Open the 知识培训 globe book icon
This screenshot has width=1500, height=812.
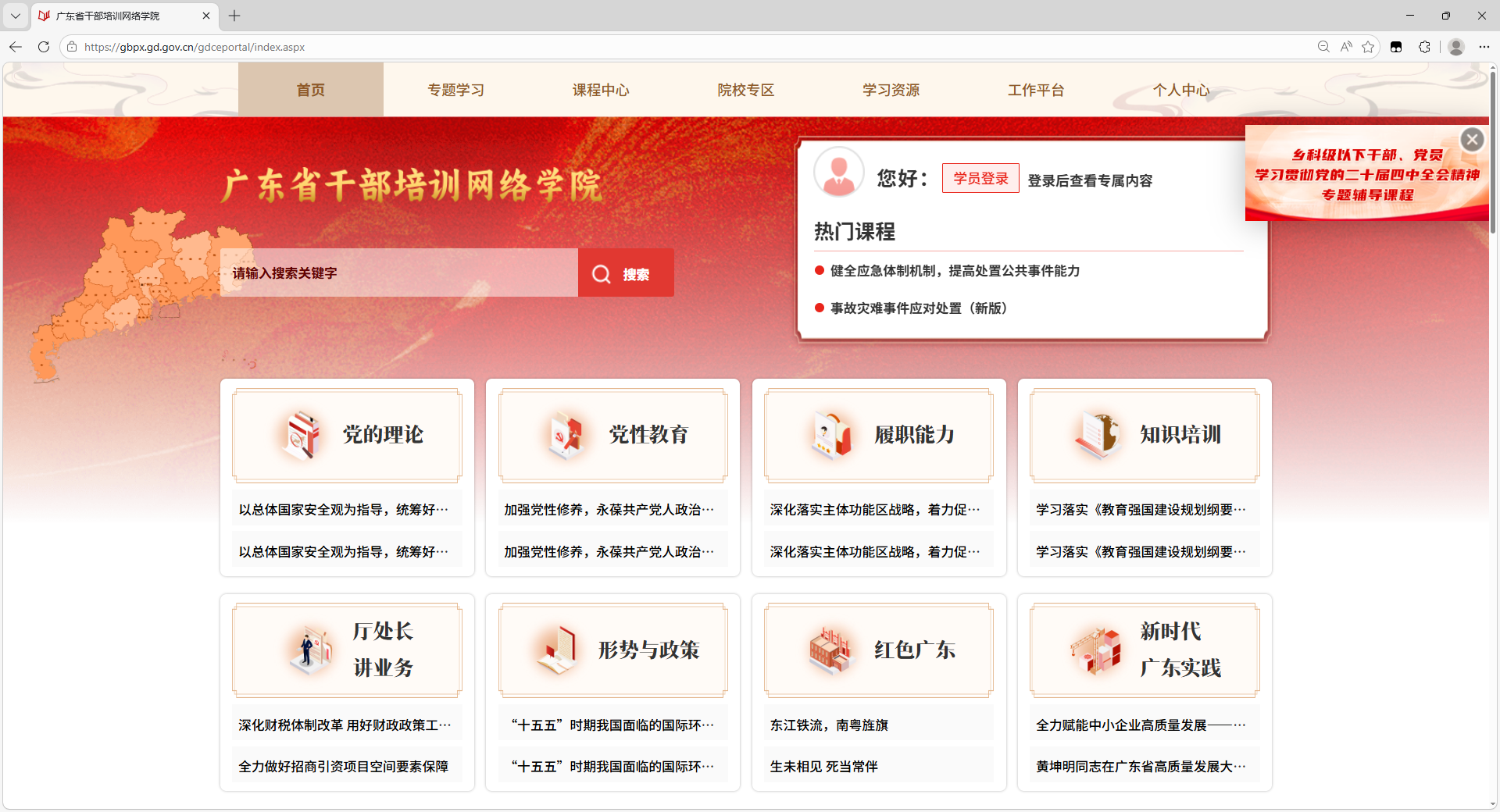coord(1098,435)
